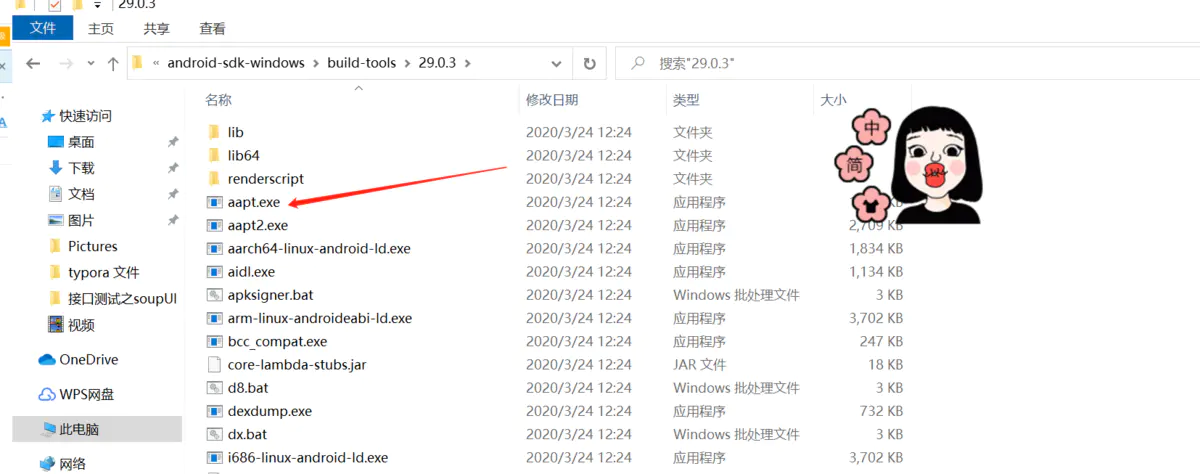Select the renderscript folder icon
Screen dimensions: 1200x474
coord(213,179)
